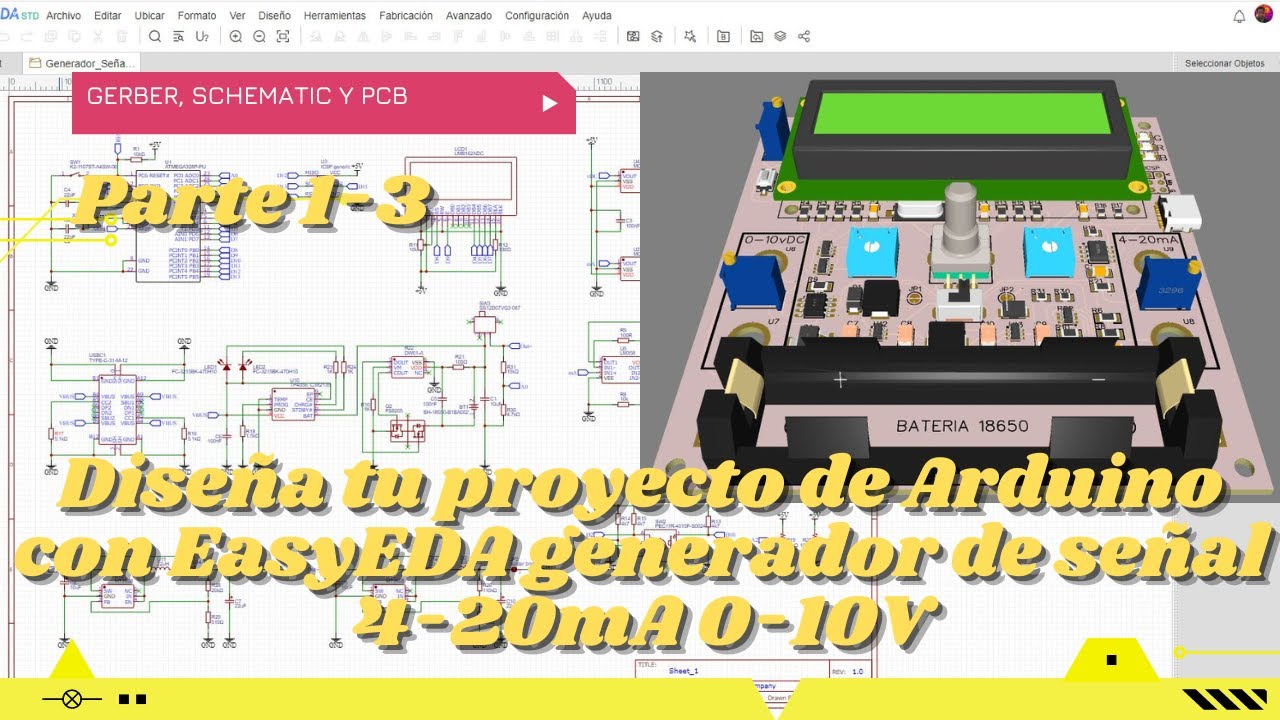The width and height of the screenshot is (1280, 720).
Task: Open the Ver menu
Action: 237,16
